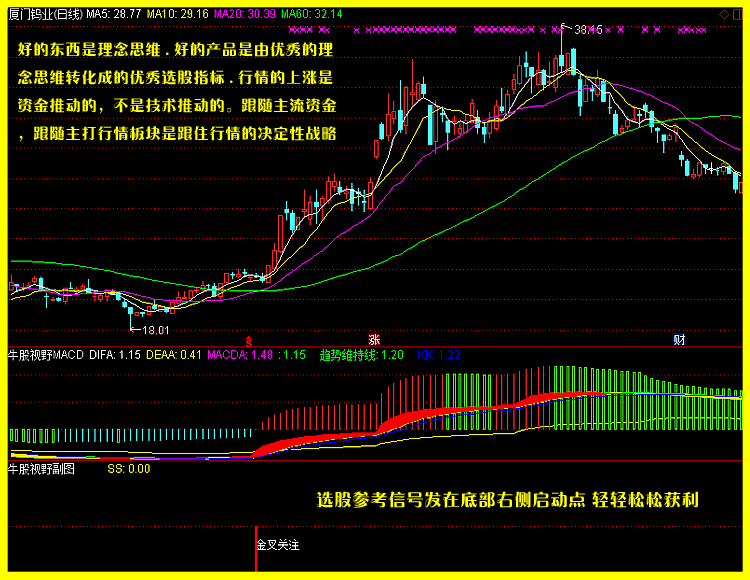The image size is (750, 580).
Task: Click the green MA60: 32.14 label
Action: click(311, 14)
